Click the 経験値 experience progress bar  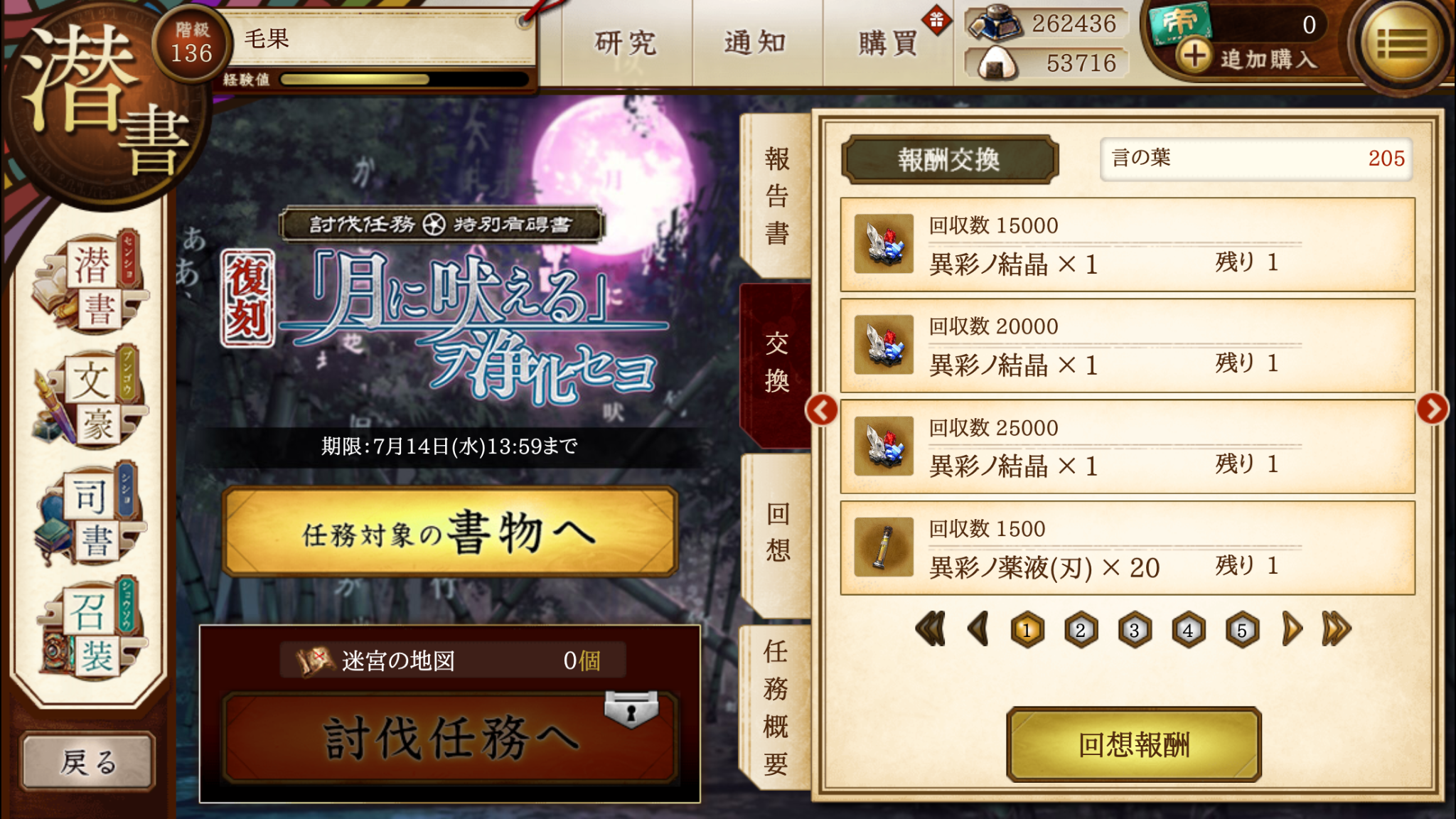[x=405, y=79]
